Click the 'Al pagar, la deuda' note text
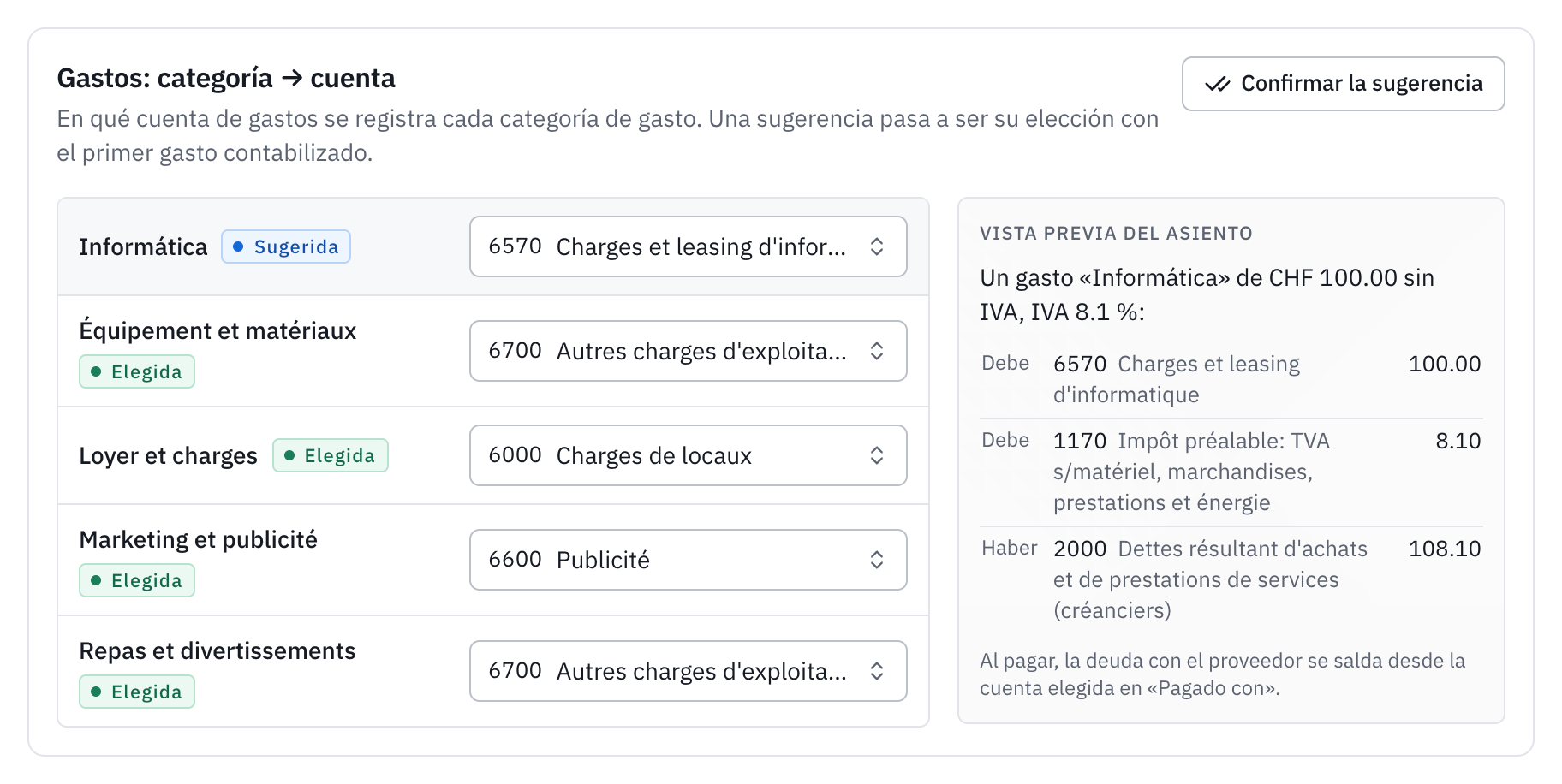 (x=1222, y=674)
